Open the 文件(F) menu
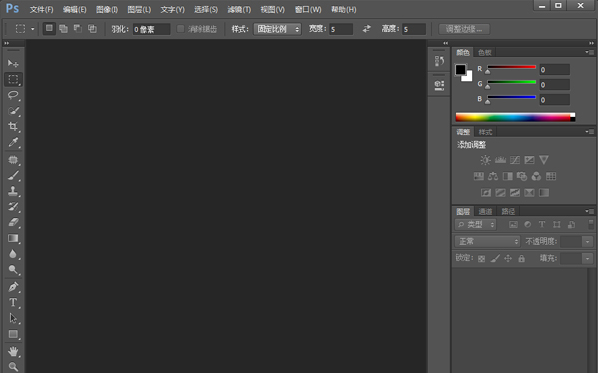This screenshot has width=598, height=373. pyautogui.click(x=42, y=10)
